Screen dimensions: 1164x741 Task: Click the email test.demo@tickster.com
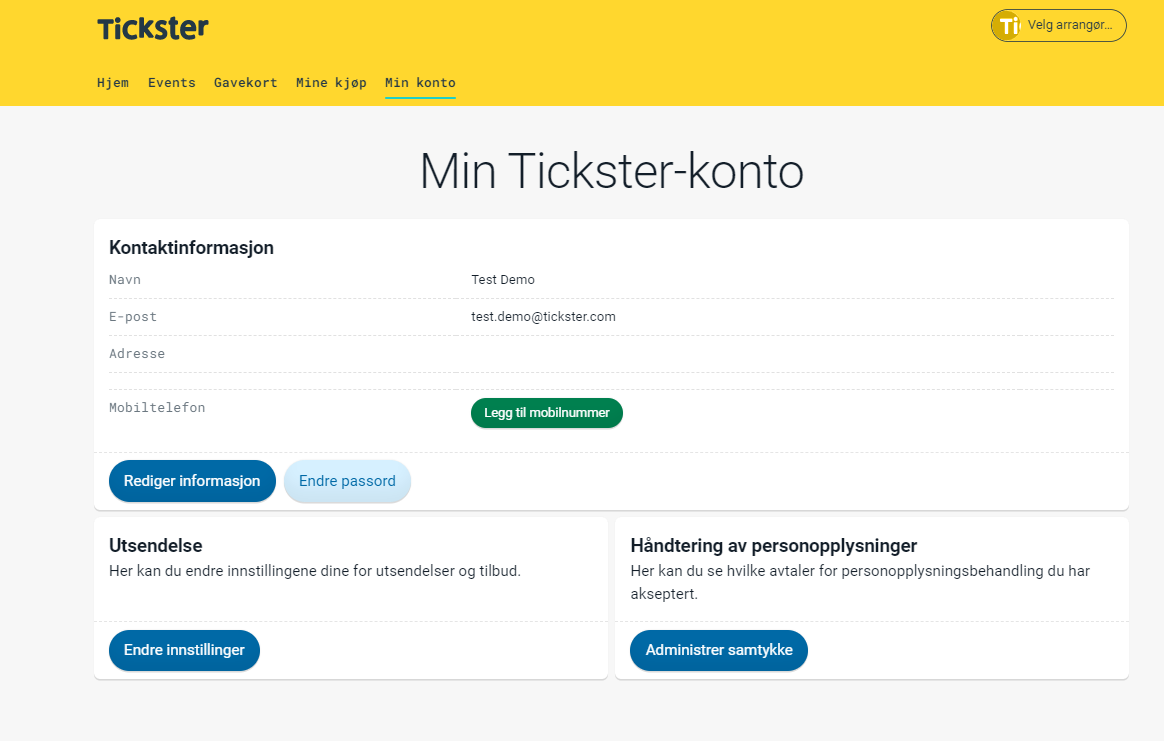pyautogui.click(x=544, y=316)
